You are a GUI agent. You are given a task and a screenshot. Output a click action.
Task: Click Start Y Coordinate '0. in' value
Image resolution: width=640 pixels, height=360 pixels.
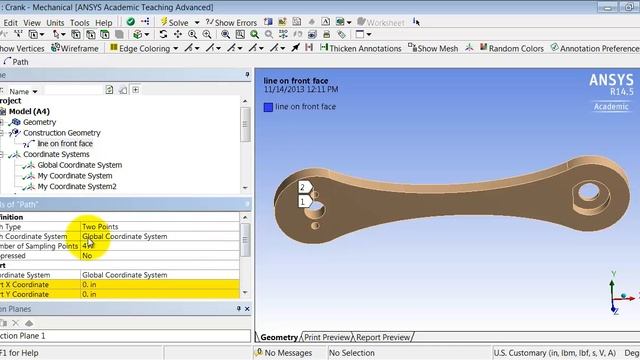coord(160,294)
